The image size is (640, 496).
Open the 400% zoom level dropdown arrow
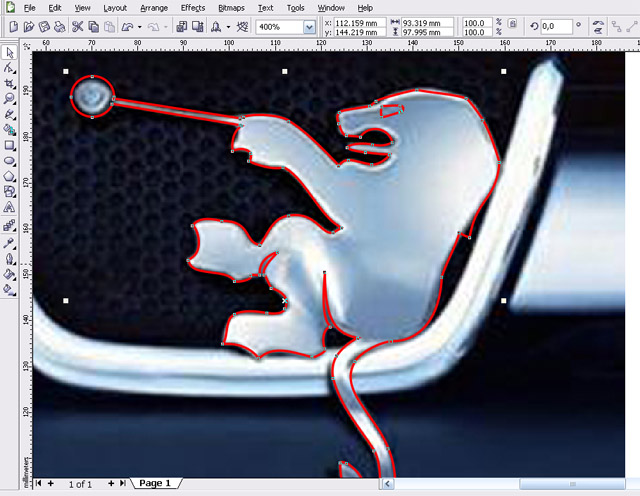309,27
